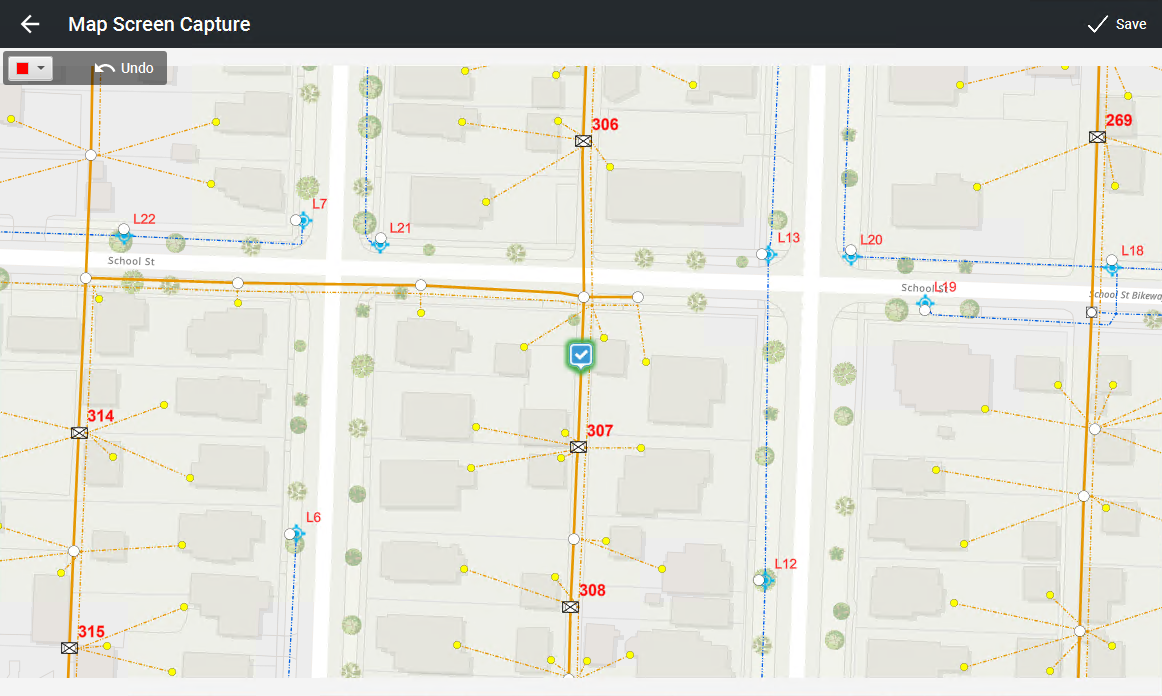The image size is (1162, 696).
Task: Click the blue hydrant icon L22
Action: (124, 237)
